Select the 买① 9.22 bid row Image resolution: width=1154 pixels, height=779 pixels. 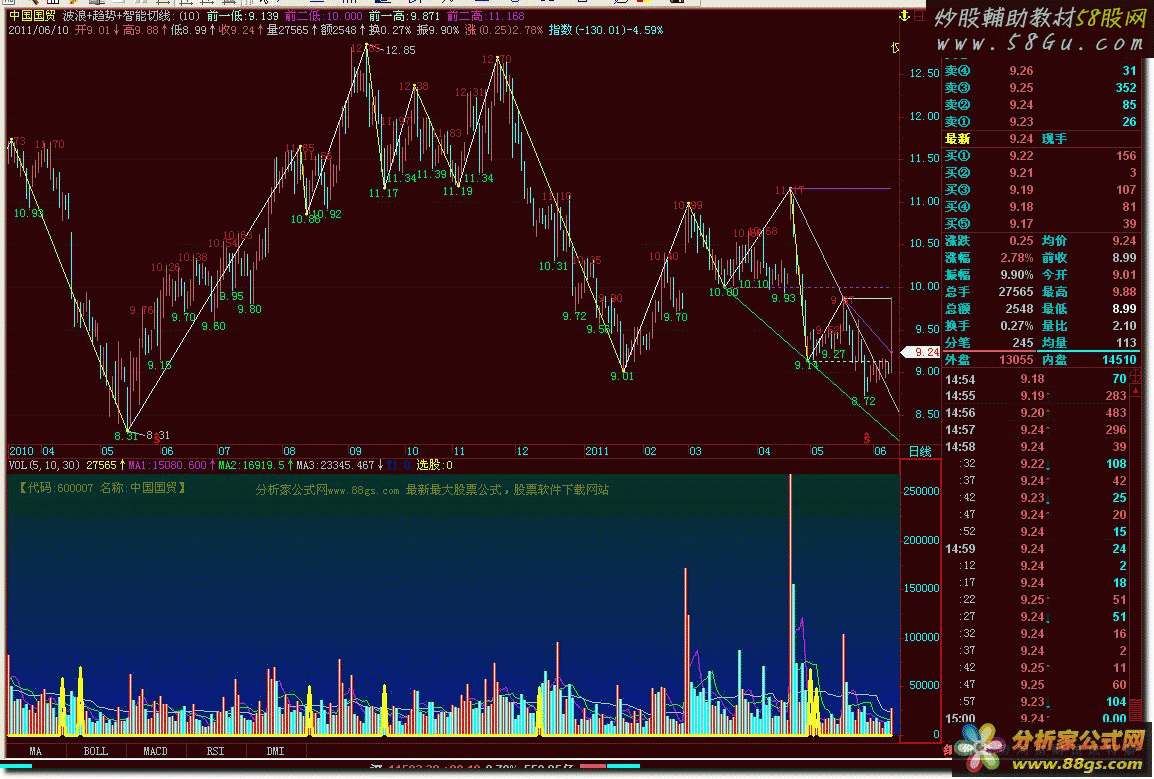coord(1041,155)
